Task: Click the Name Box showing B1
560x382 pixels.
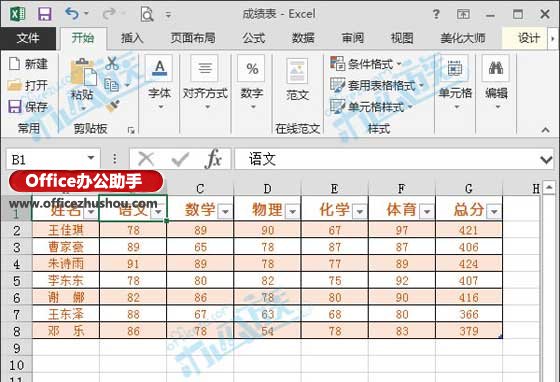Action: [46, 159]
